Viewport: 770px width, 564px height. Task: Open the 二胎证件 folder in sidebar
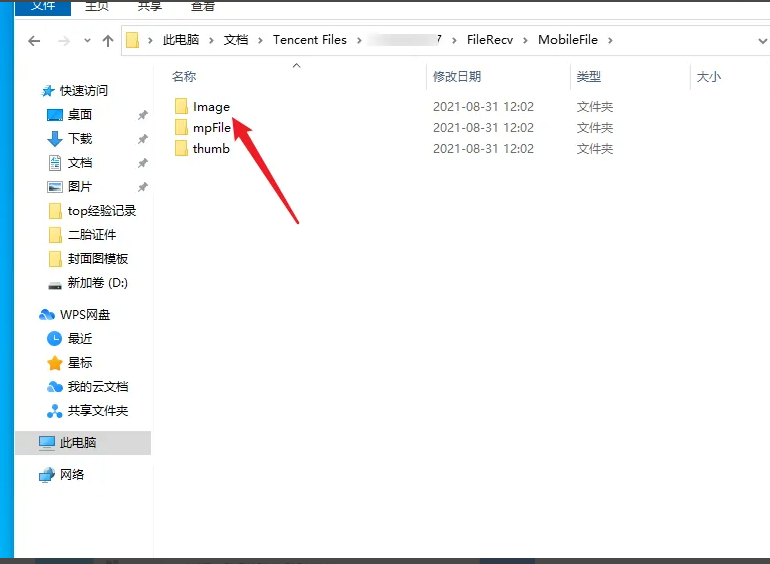click(x=92, y=235)
